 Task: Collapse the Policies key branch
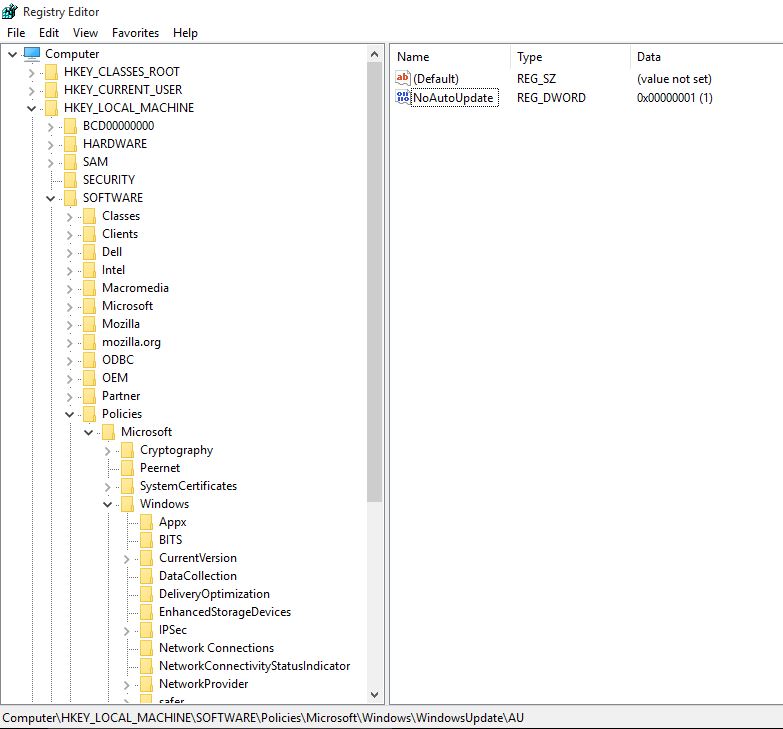click(x=69, y=414)
